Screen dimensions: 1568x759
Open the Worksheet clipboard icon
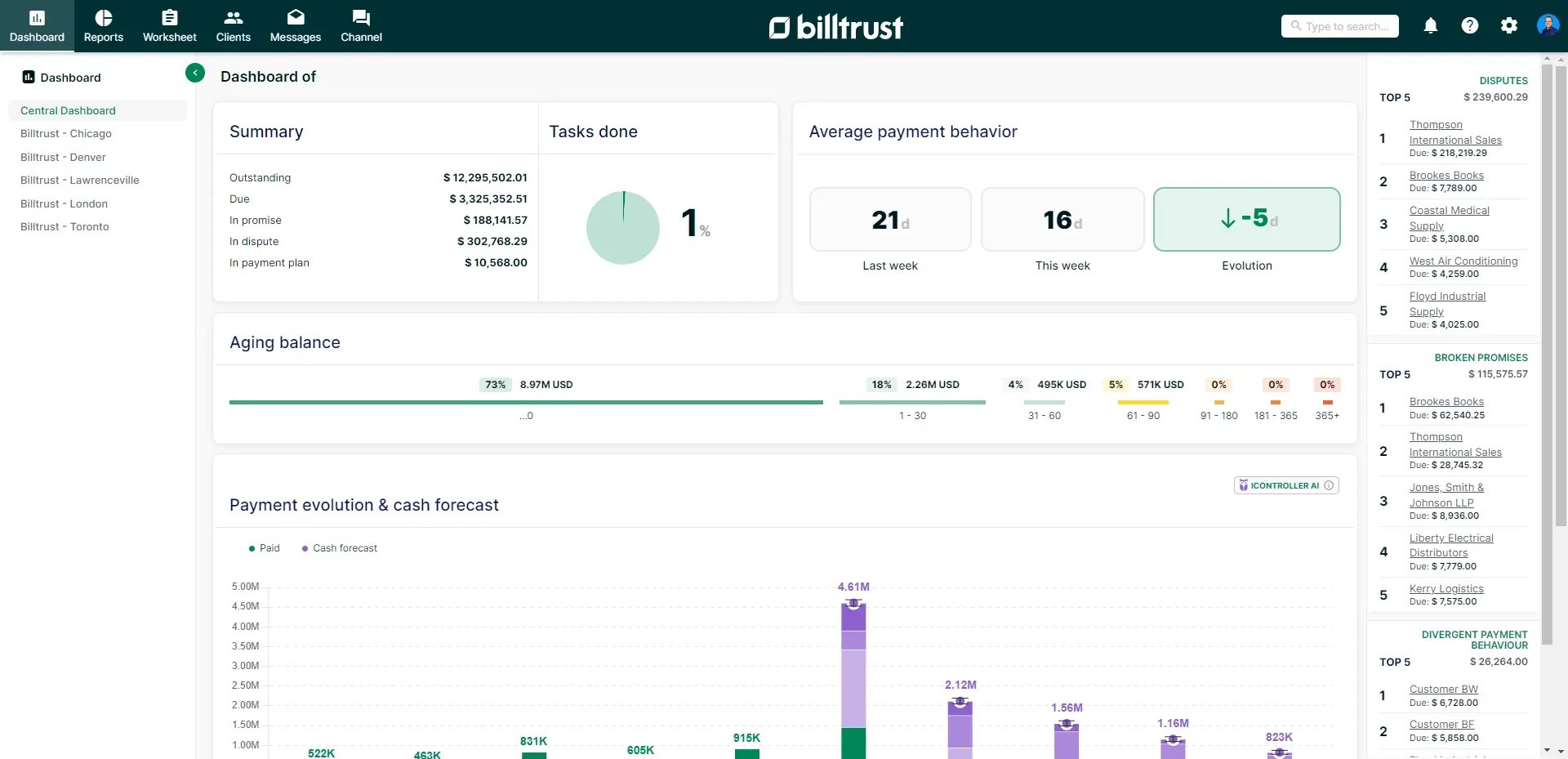[x=170, y=18]
